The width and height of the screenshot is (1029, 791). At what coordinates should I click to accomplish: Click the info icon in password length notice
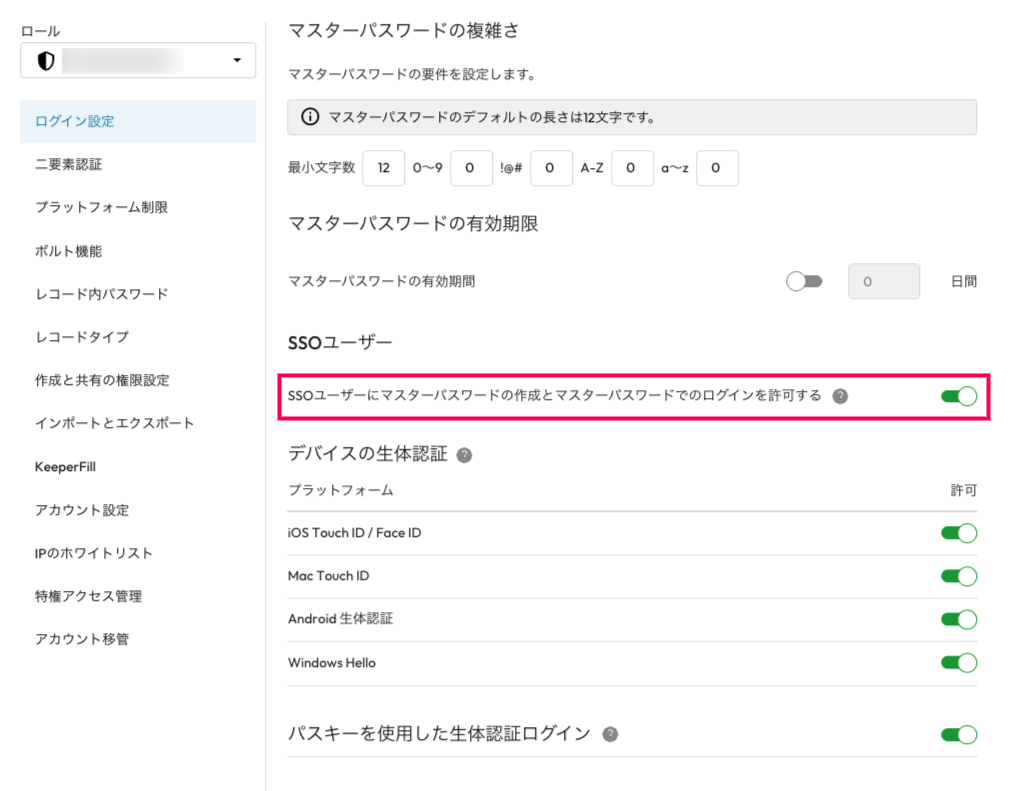pyautogui.click(x=309, y=117)
